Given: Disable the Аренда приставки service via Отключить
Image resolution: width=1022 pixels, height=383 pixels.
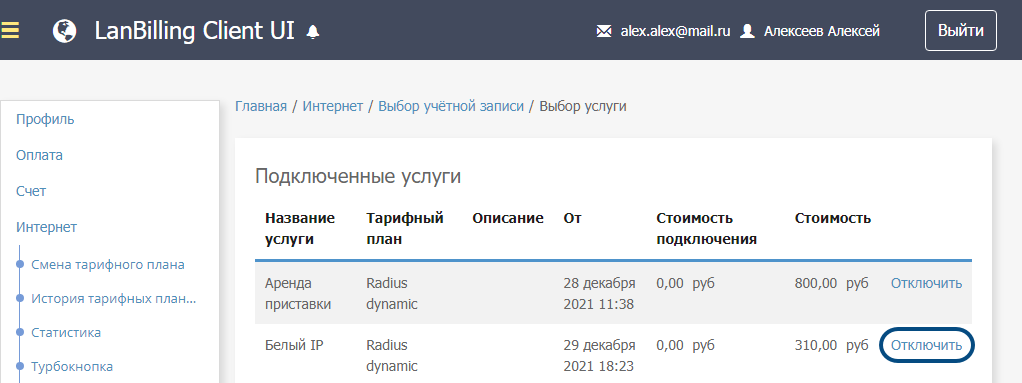Looking at the screenshot, I should [x=926, y=283].
